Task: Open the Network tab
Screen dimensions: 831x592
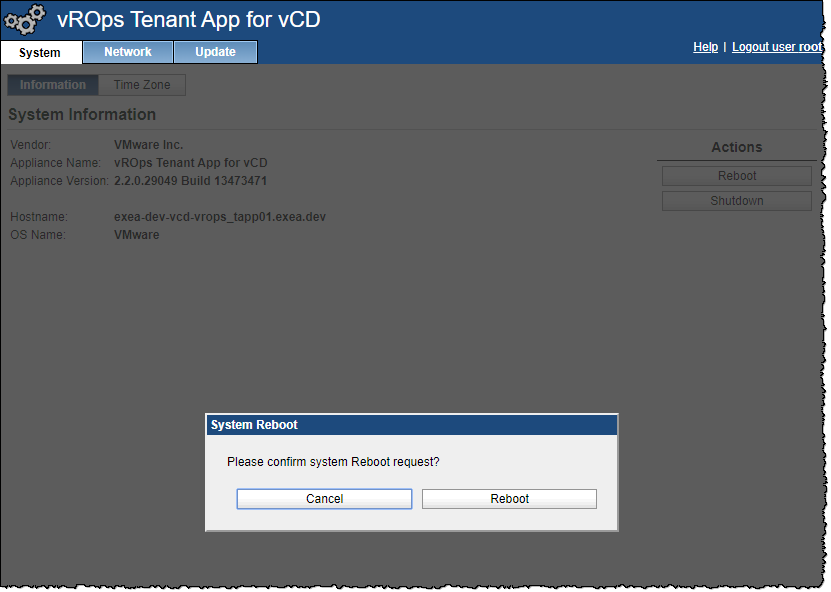Action: (128, 52)
